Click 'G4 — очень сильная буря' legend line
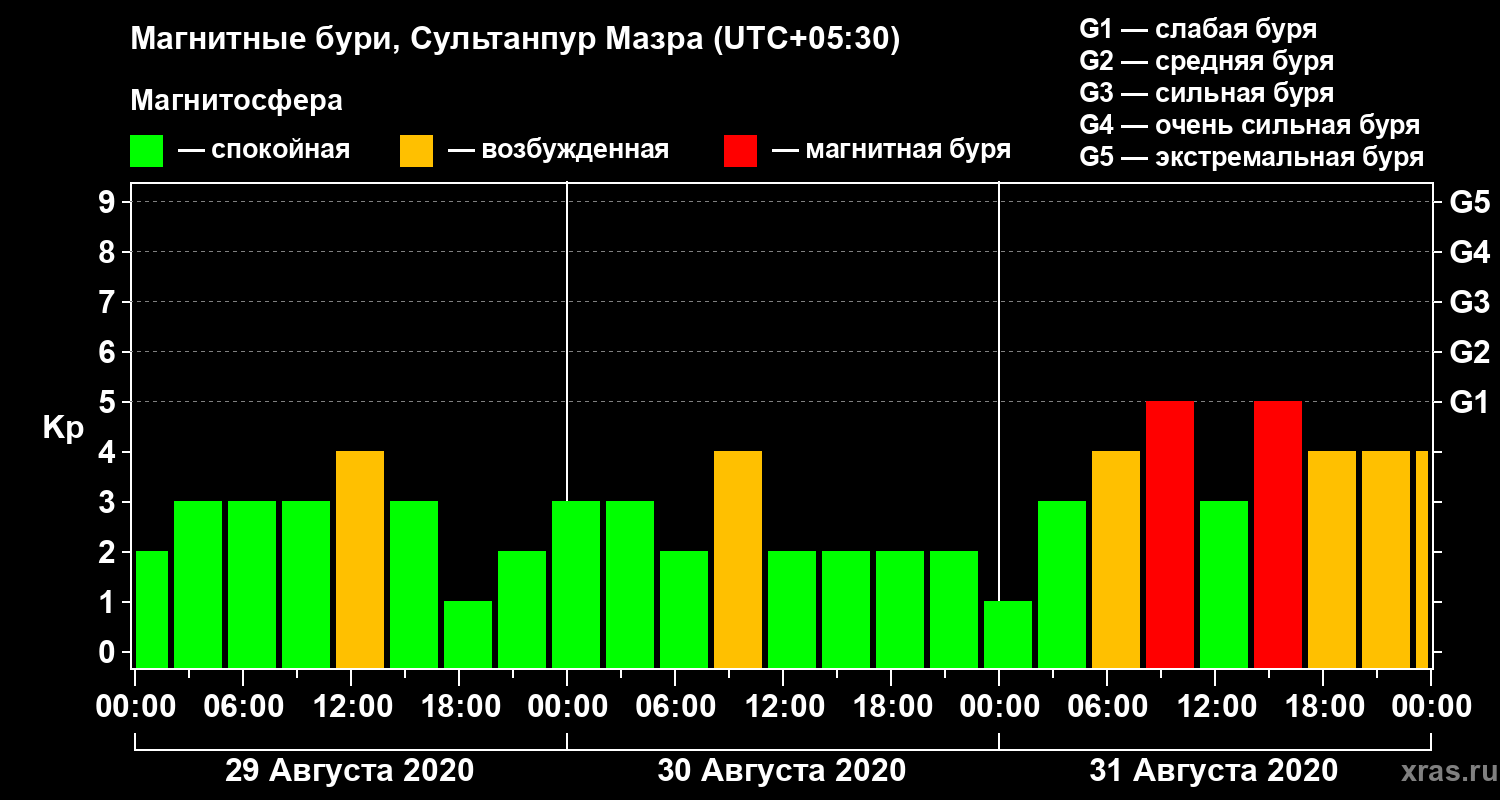The width and height of the screenshot is (1500, 800). [1250, 125]
